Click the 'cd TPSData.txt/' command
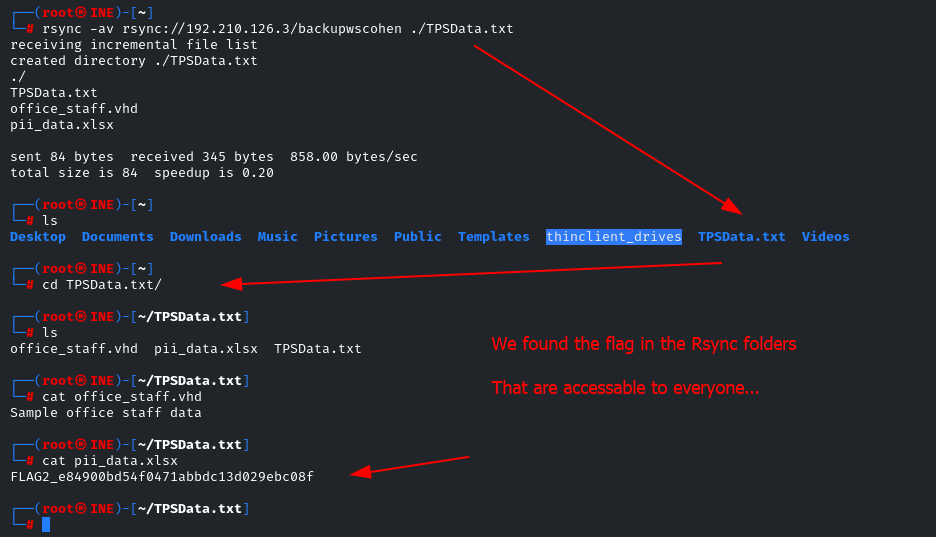Image resolution: width=936 pixels, height=537 pixels. tap(101, 285)
